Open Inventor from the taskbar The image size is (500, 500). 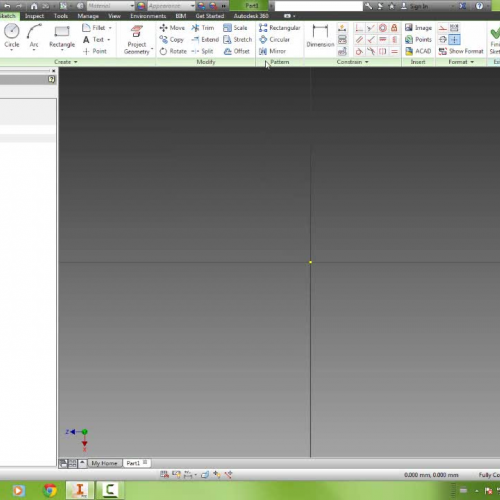click(x=80, y=490)
